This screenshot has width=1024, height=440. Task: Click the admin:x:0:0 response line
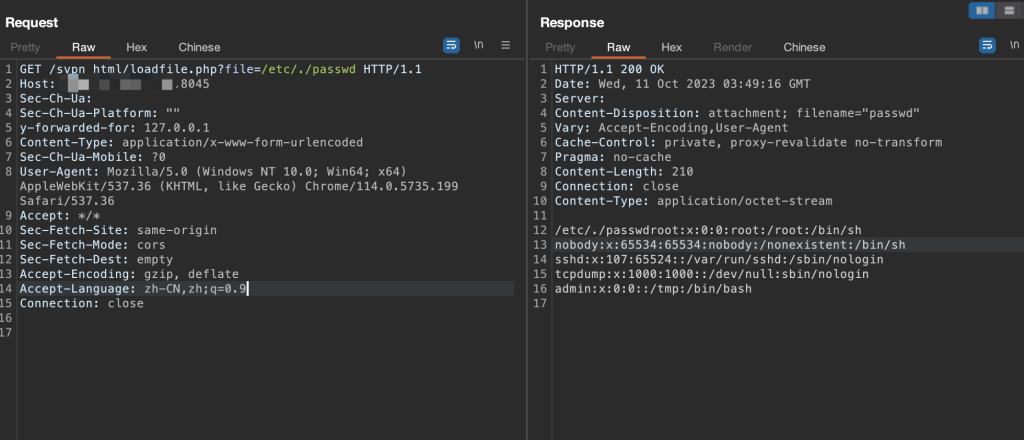coord(653,289)
